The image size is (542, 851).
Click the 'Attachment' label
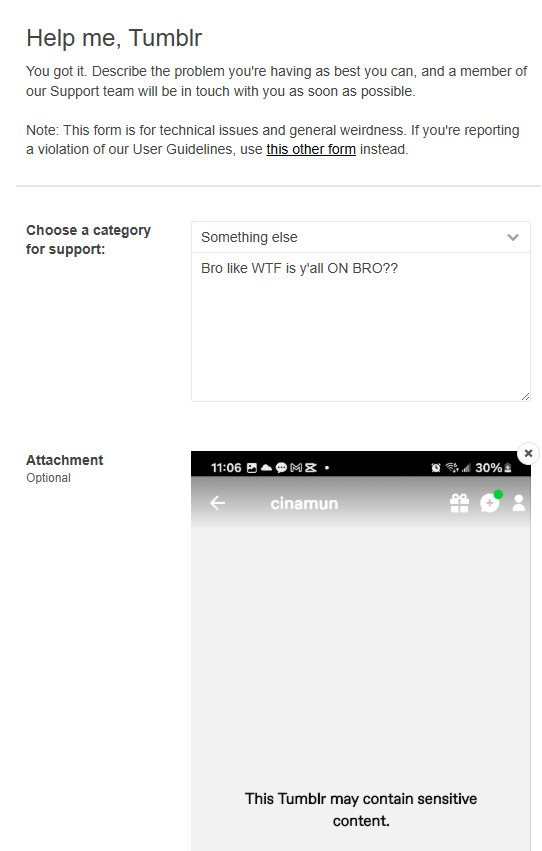coord(65,460)
